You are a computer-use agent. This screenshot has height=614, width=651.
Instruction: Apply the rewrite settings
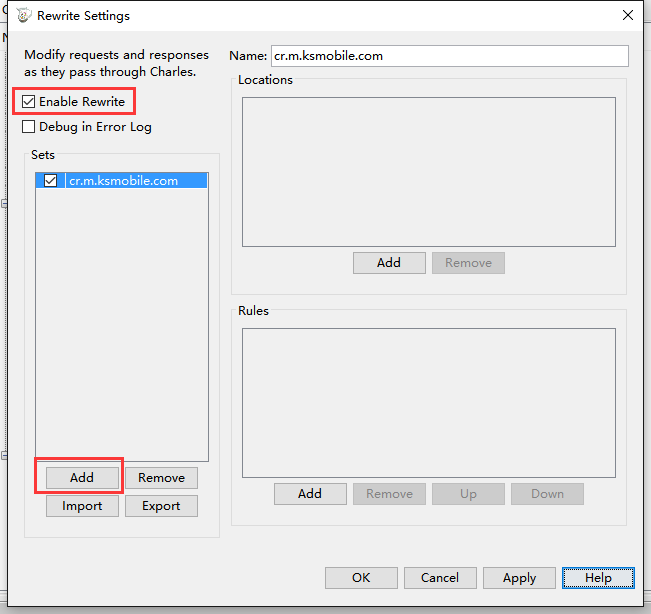coord(519,578)
